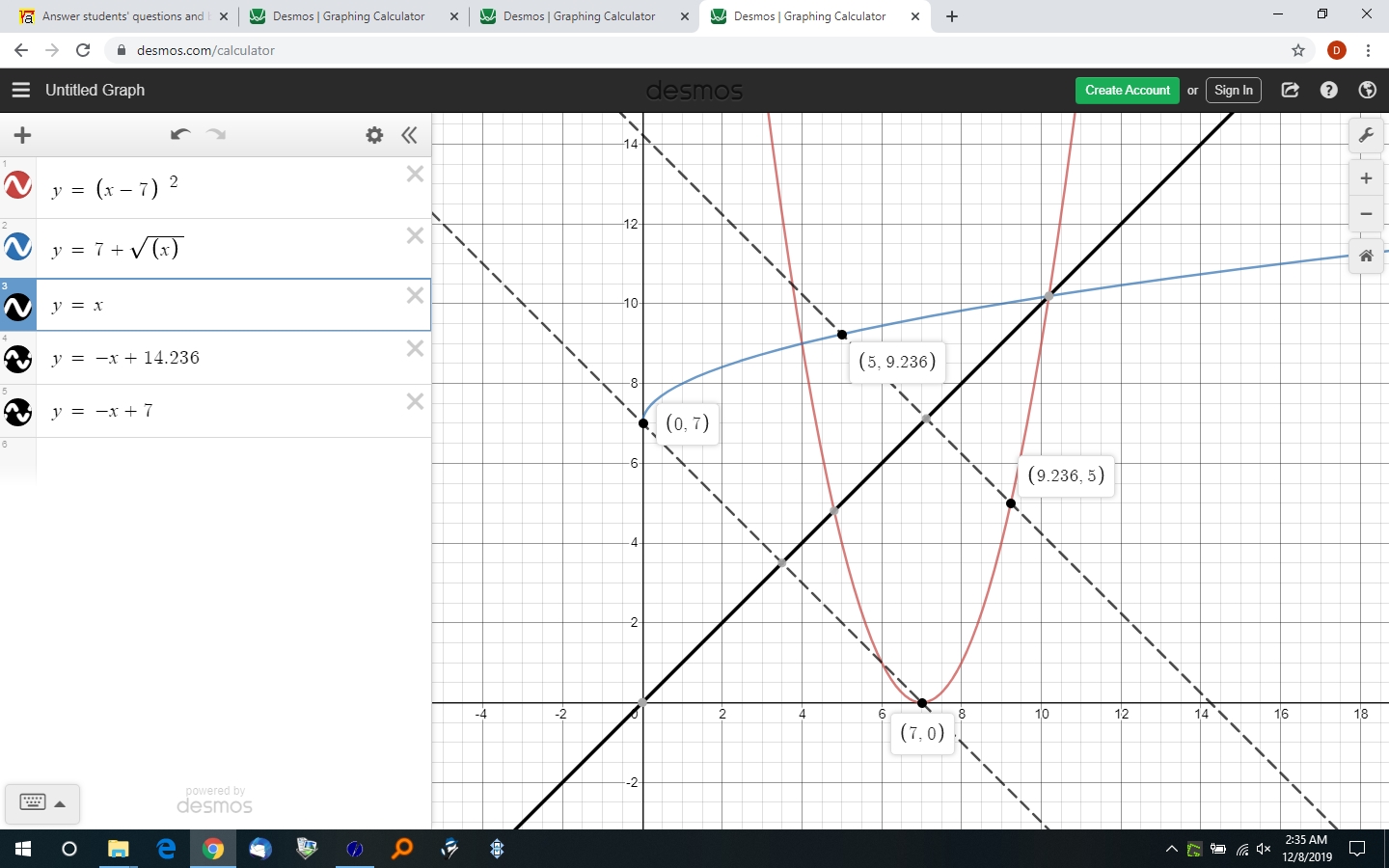Rename the Untitled Graph title

[95, 90]
